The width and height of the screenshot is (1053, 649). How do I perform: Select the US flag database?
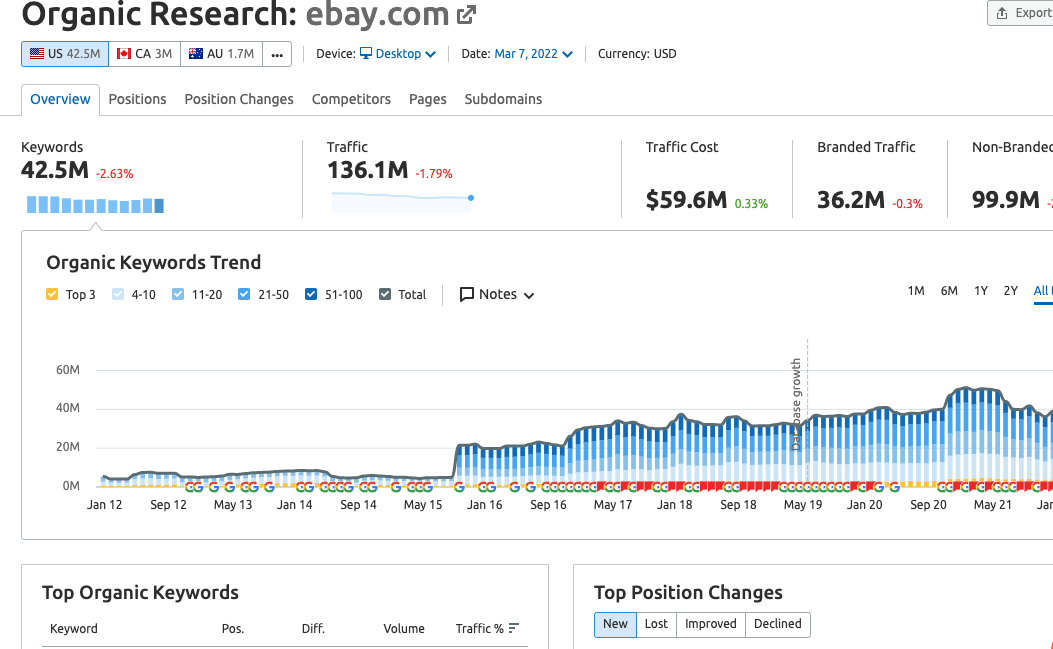[37, 54]
